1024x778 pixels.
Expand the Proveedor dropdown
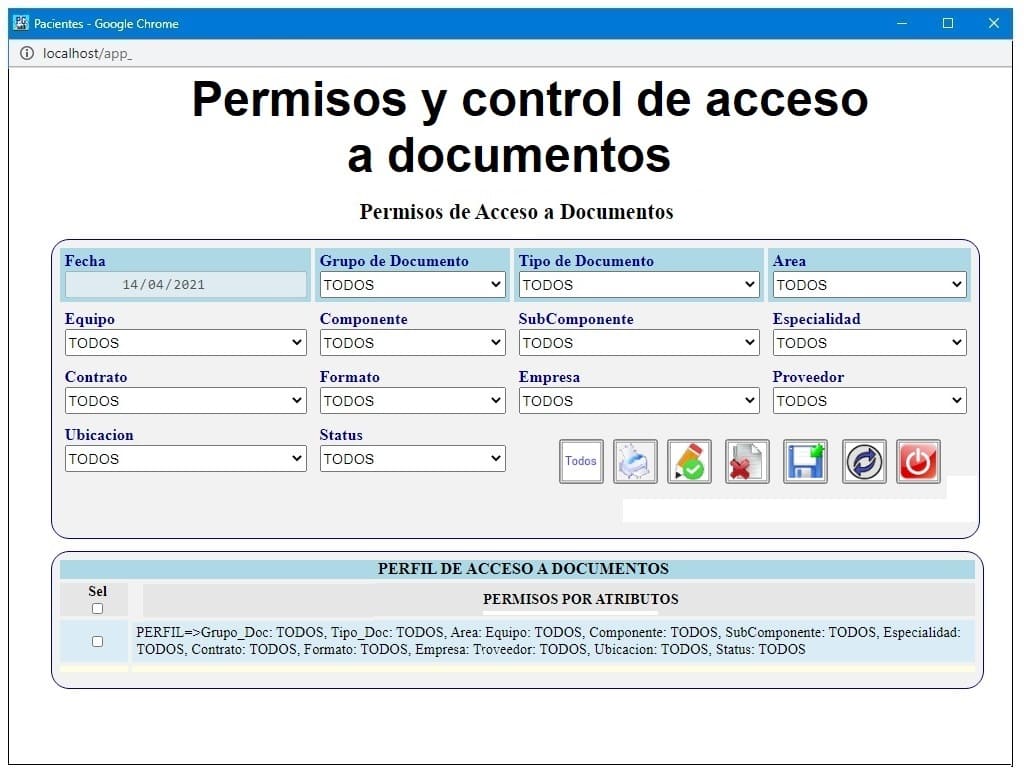[x=869, y=401]
